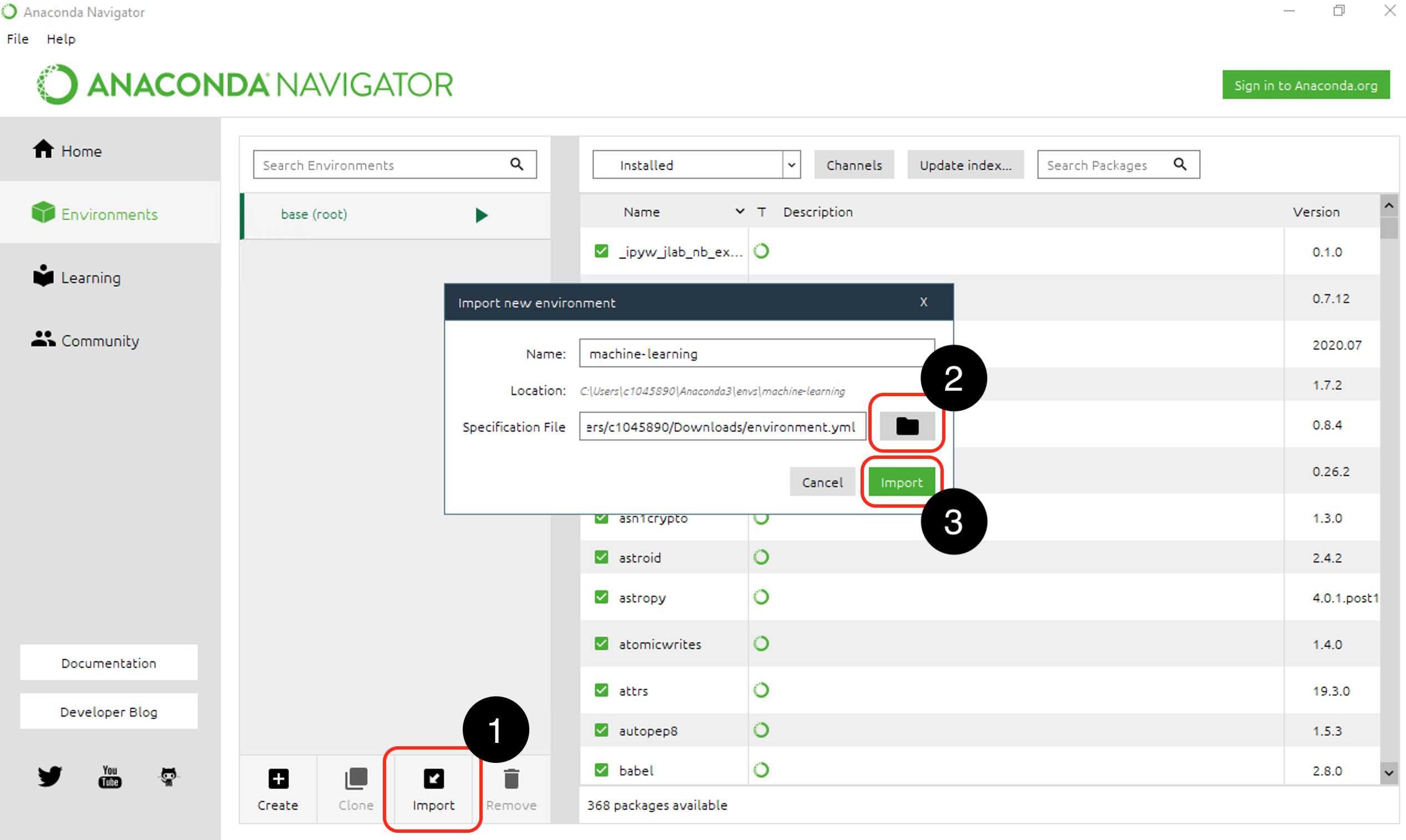Click the Description column header
The image size is (1406, 840).
click(x=817, y=212)
